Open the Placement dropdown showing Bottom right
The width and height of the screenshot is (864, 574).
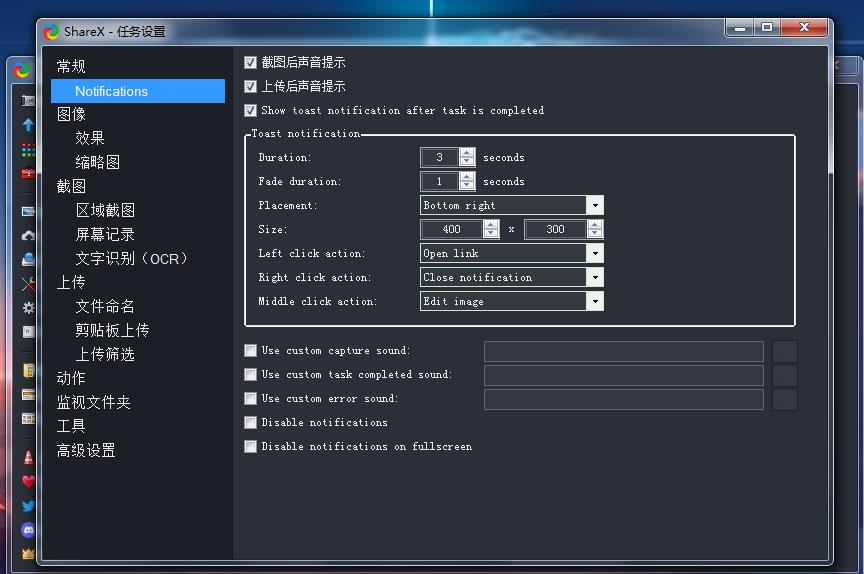point(511,205)
